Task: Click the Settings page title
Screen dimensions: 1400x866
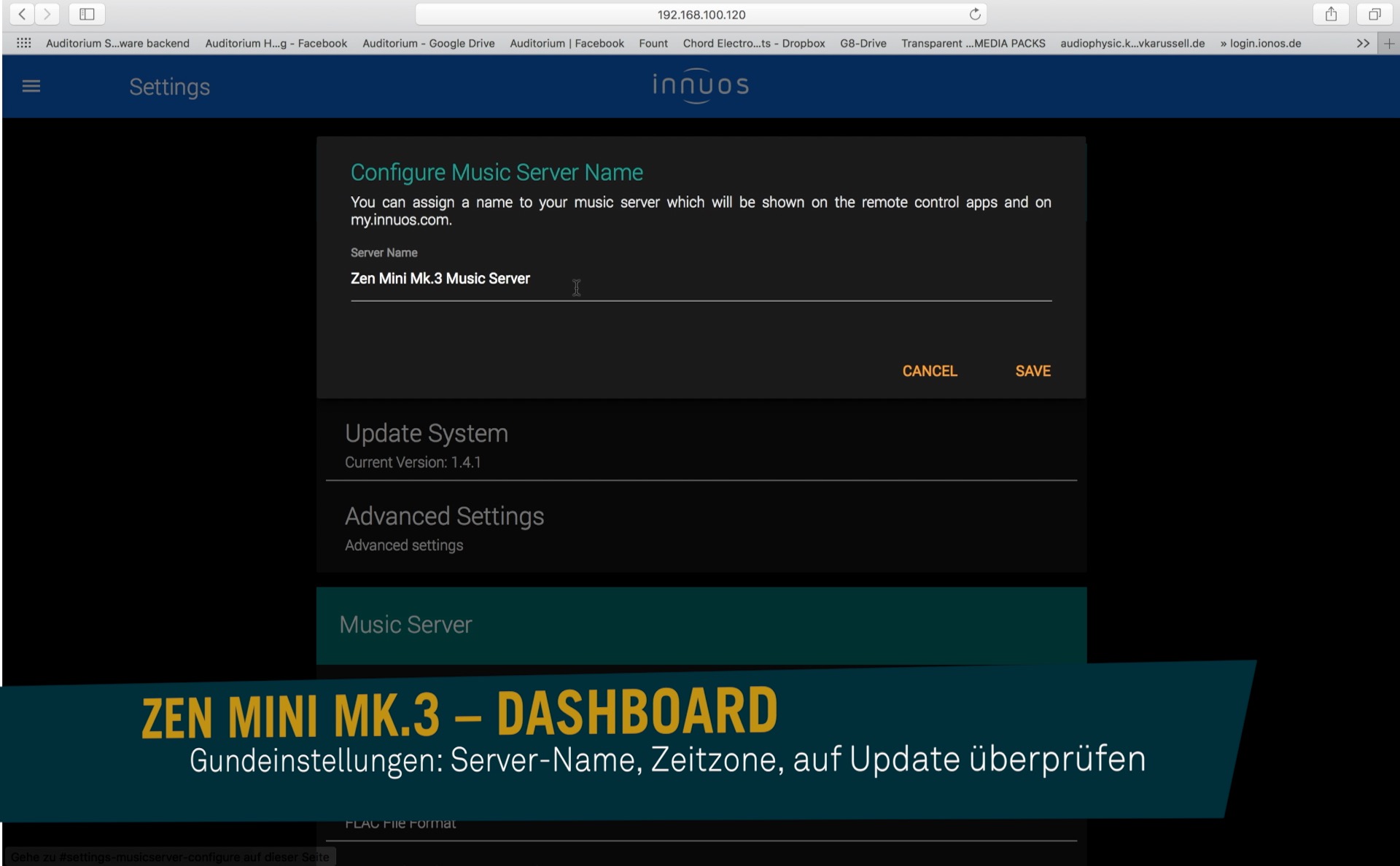Action: click(170, 87)
